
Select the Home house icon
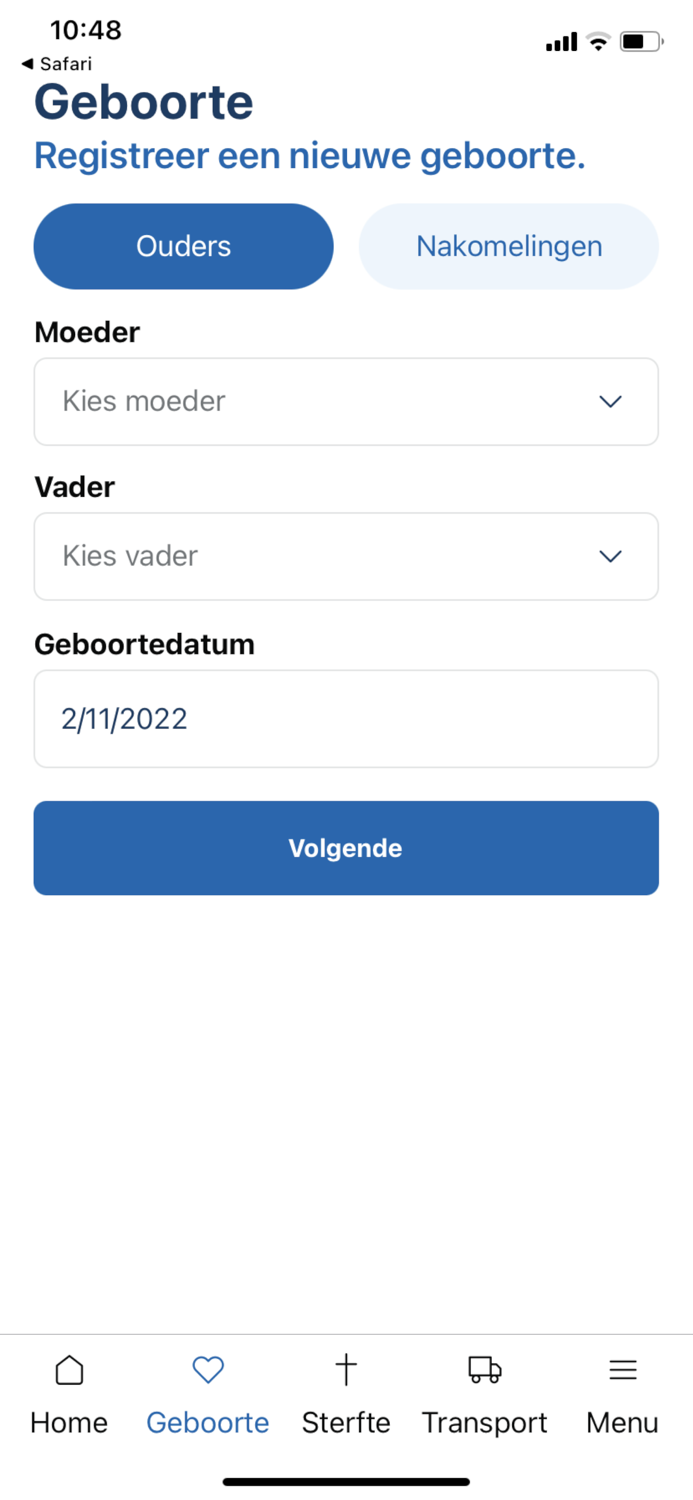click(x=68, y=1370)
